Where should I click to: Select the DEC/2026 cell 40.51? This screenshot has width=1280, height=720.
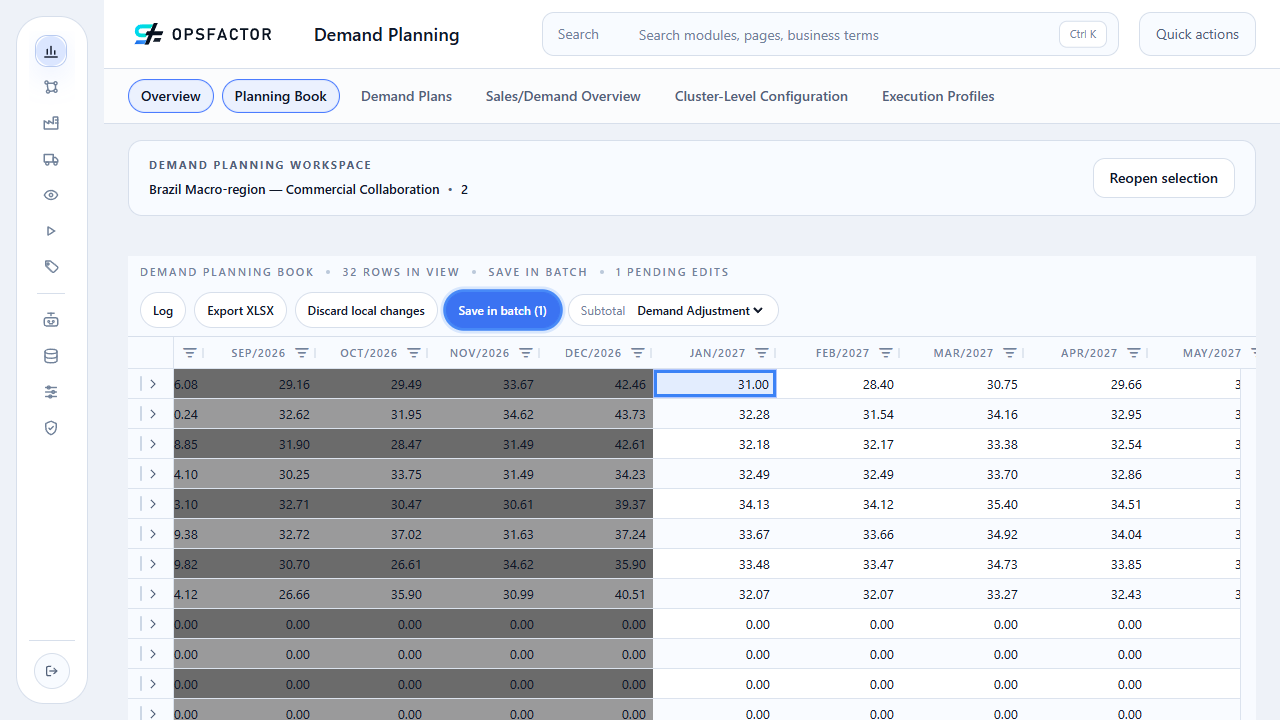[597, 594]
